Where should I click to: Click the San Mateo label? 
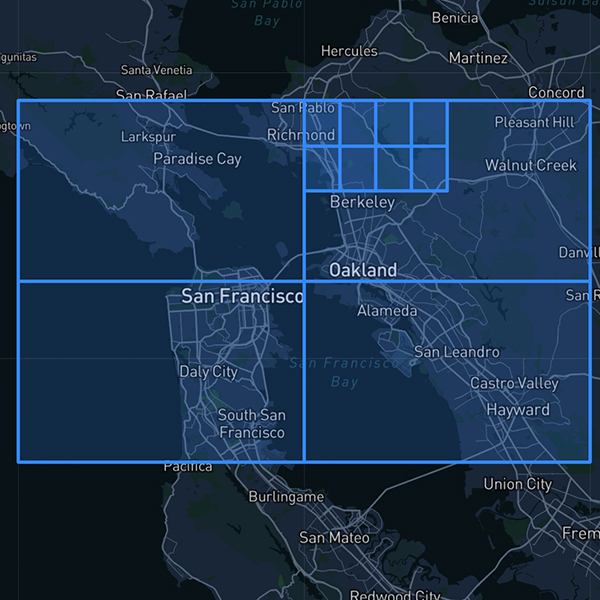334,538
